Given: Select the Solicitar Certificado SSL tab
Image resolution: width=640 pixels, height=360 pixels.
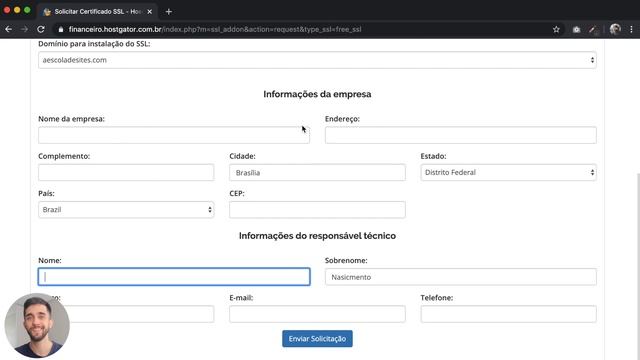Looking at the screenshot, I should coord(97,11).
